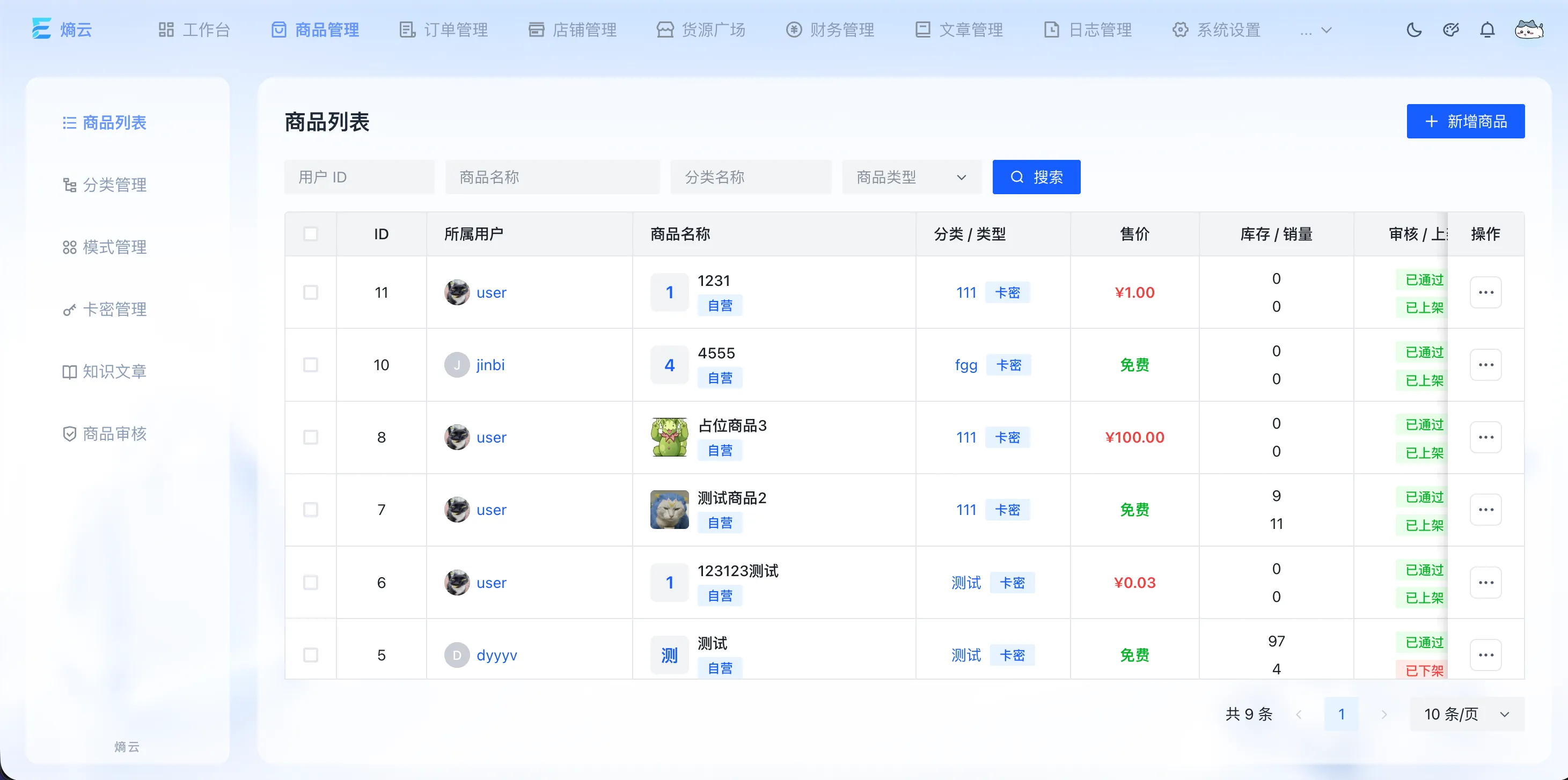Screen dimensions: 1568x780
Task: Click dyyyv's D avatar
Action: point(457,654)
